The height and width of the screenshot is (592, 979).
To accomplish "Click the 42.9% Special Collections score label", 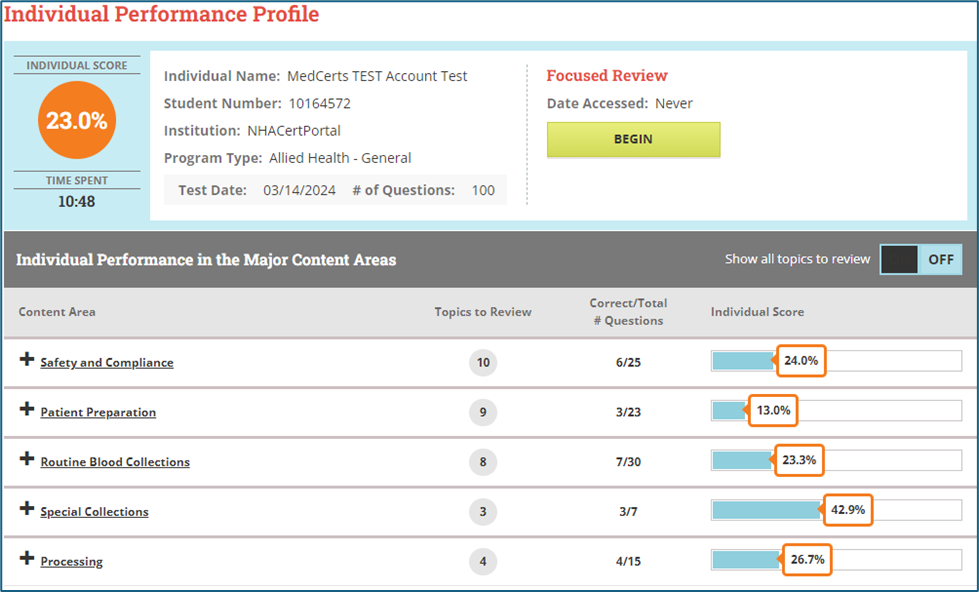I will [847, 510].
